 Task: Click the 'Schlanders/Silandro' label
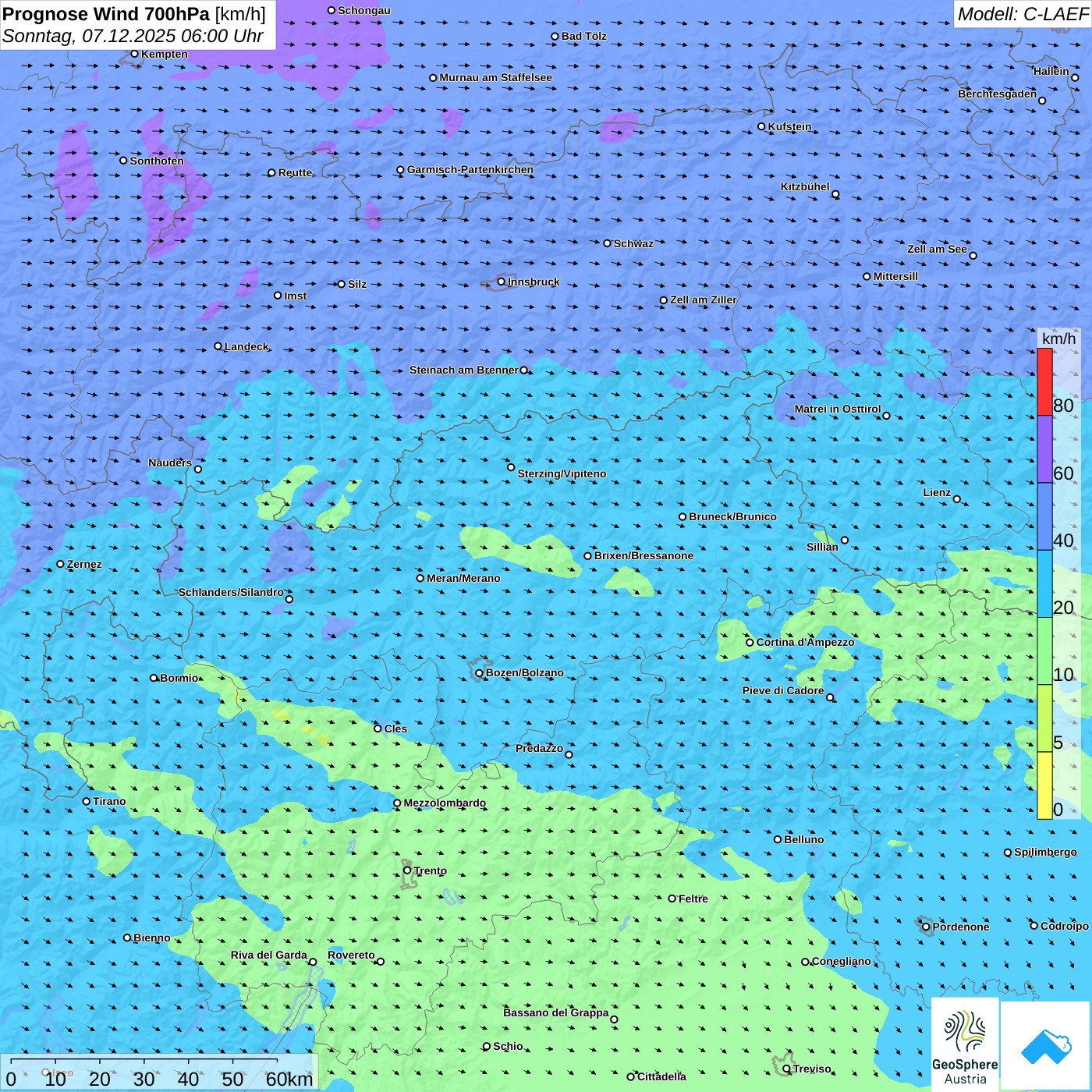pyautogui.click(x=232, y=592)
